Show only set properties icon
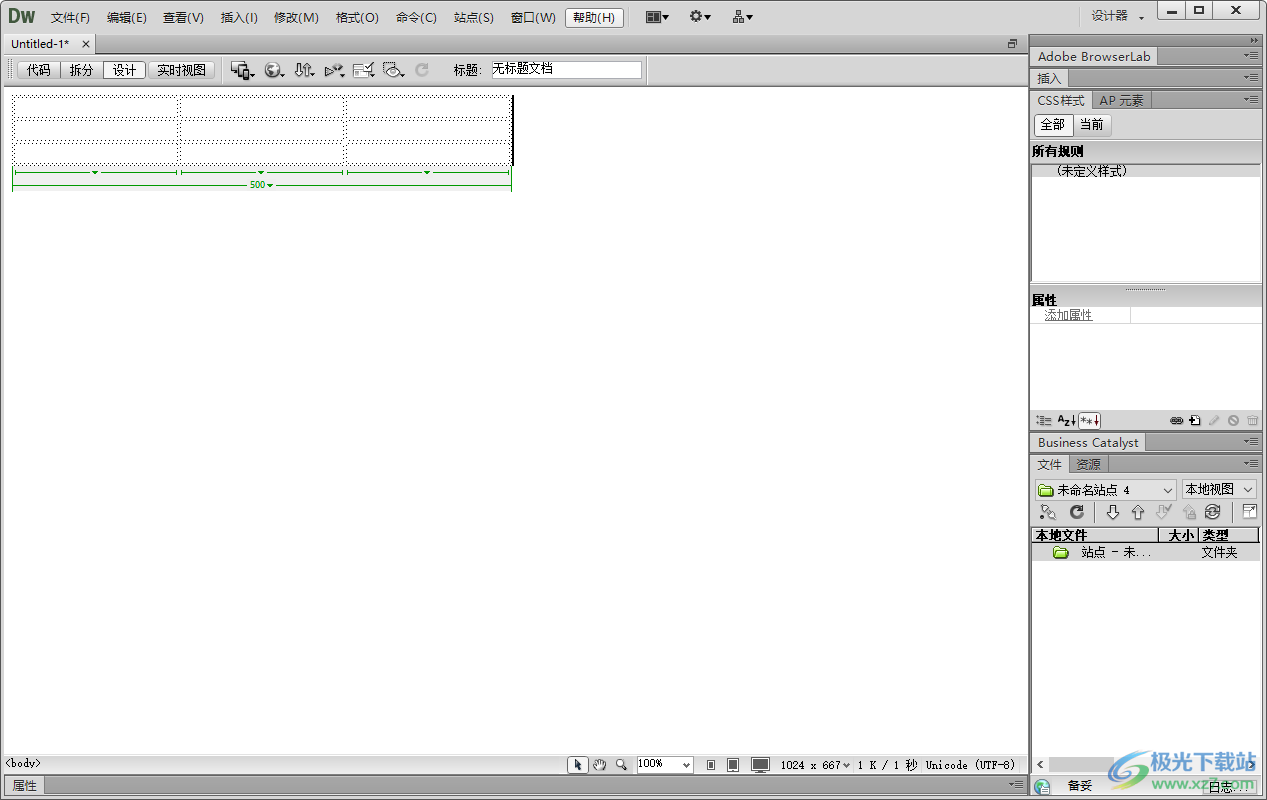This screenshot has width=1267, height=800. [x=1089, y=421]
